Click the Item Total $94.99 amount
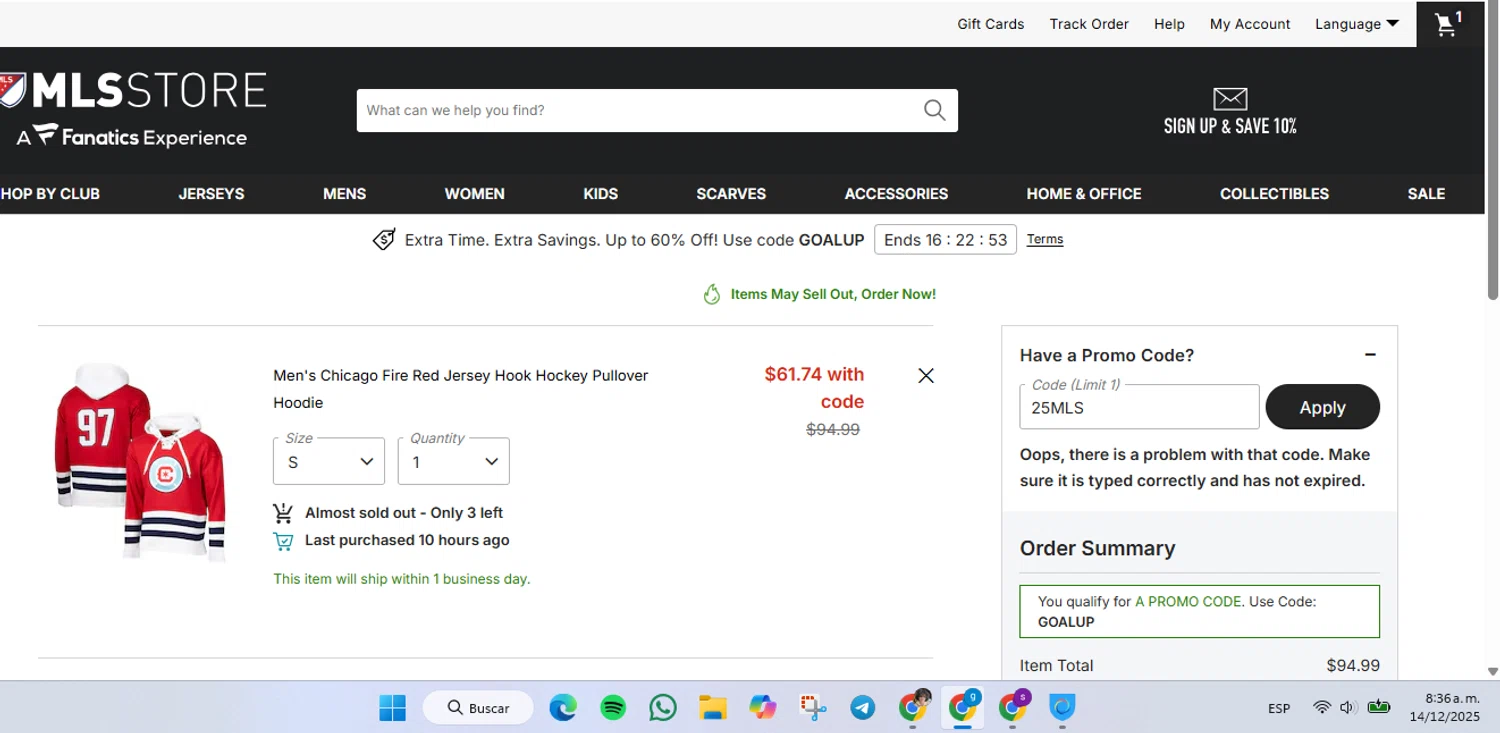The image size is (1500, 733). coord(1353,665)
